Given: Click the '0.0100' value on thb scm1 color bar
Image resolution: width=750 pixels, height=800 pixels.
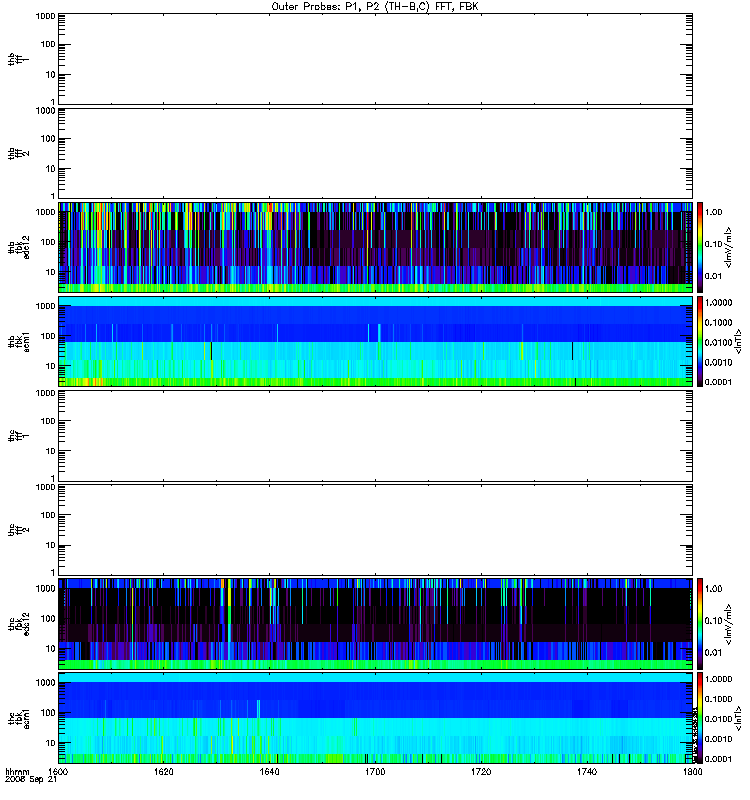Looking at the screenshot, I should [x=718, y=342].
